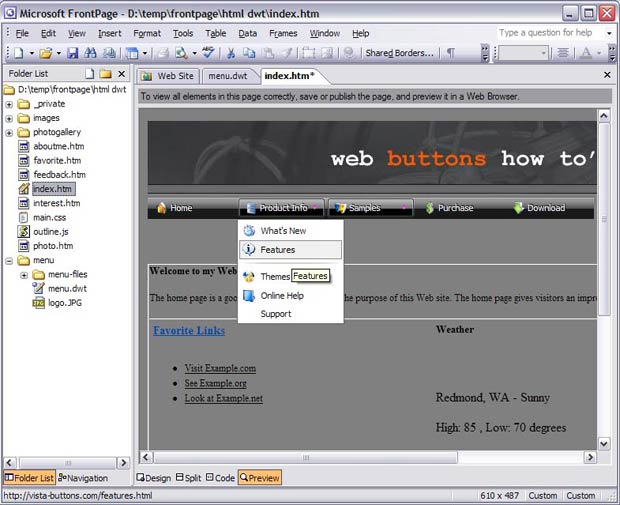Open the New page dropdown arrow
The height and width of the screenshot is (505, 620).
[32, 53]
